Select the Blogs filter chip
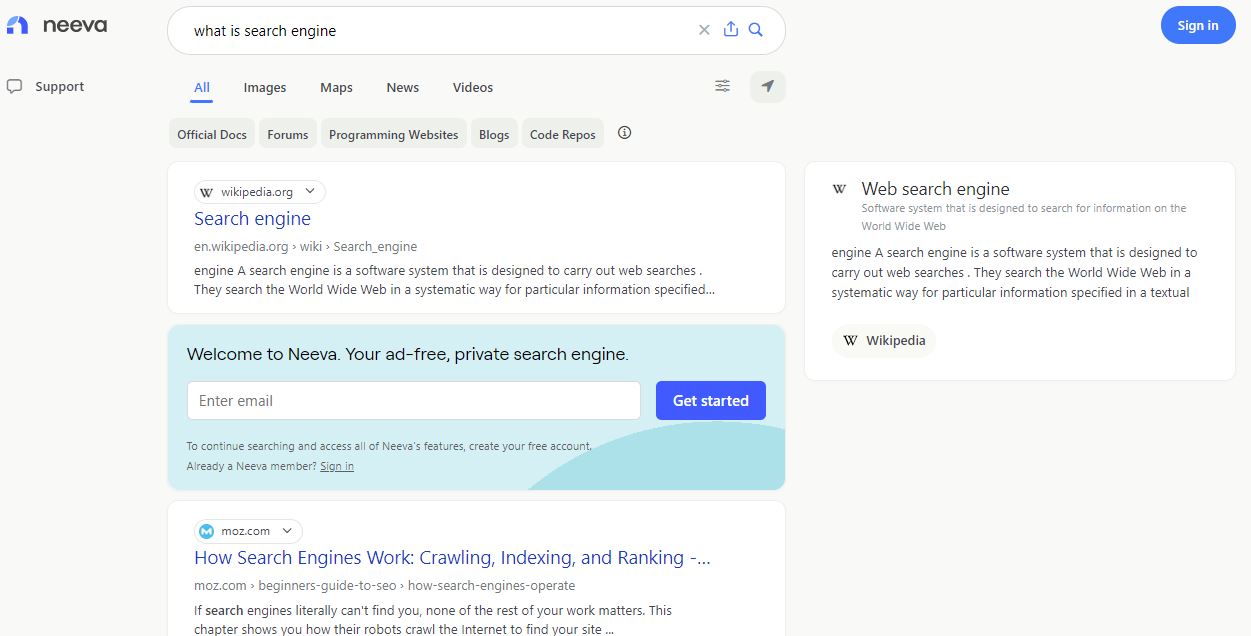This screenshot has width=1251, height=636. (x=494, y=134)
